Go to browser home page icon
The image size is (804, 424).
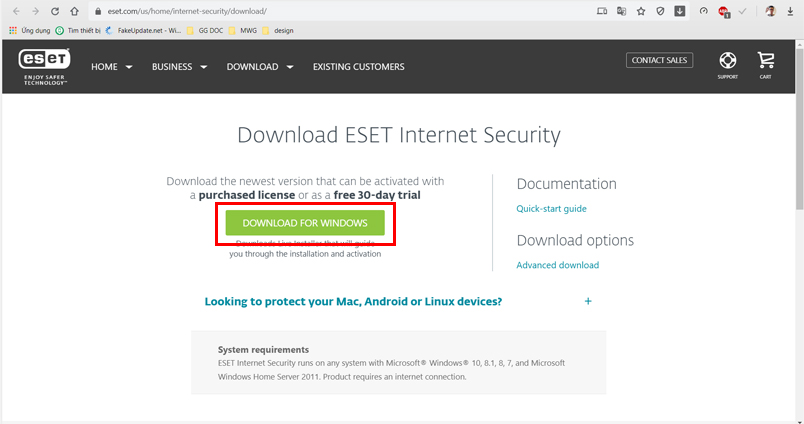coord(74,11)
